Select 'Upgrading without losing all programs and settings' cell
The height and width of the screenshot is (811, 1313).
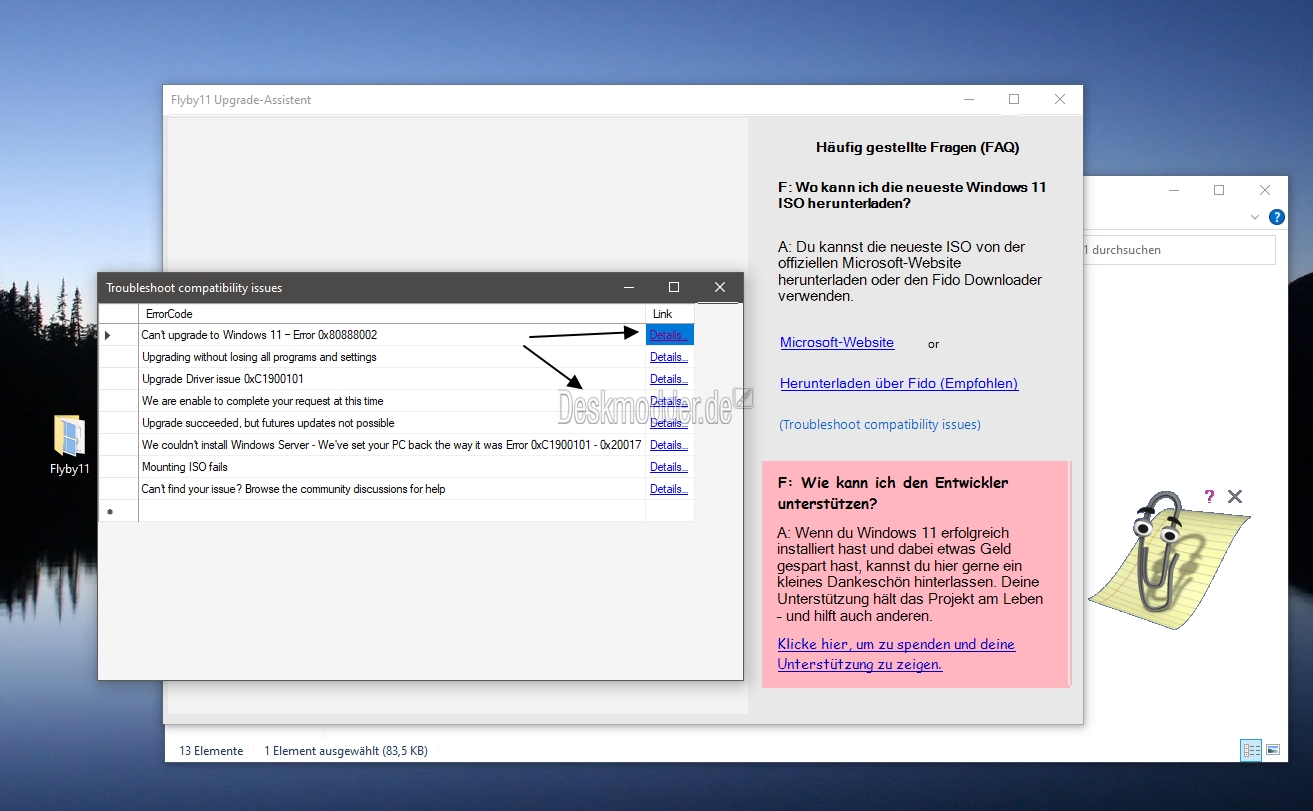(x=392, y=357)
